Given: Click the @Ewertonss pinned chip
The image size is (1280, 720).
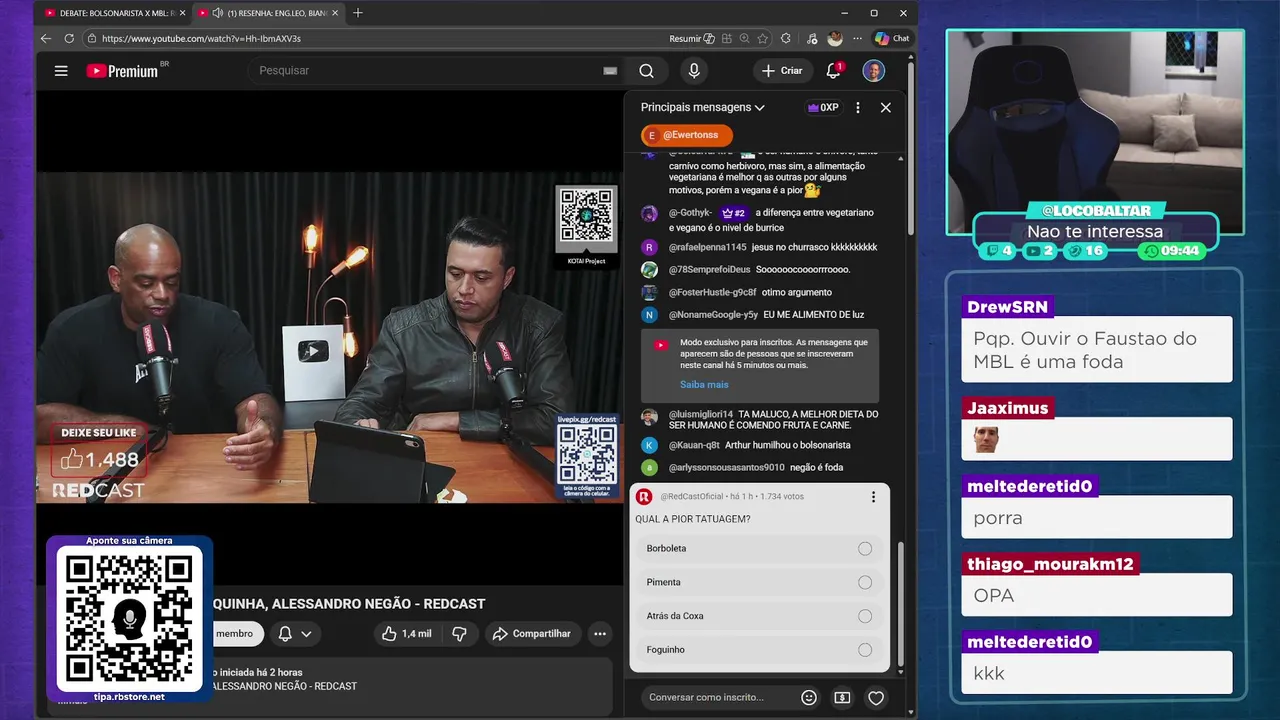Looking at the screenshot, I should (x=687, y=135).
